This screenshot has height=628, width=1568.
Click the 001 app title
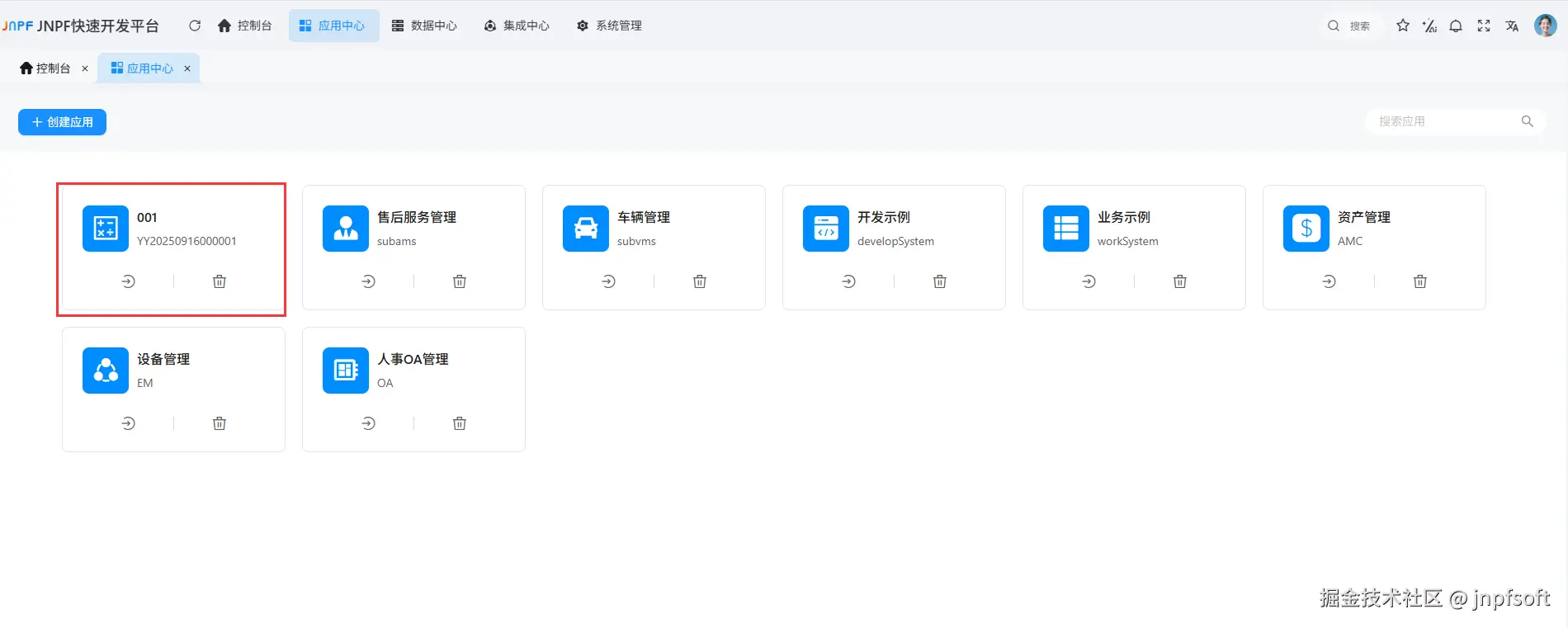point(147,218)
